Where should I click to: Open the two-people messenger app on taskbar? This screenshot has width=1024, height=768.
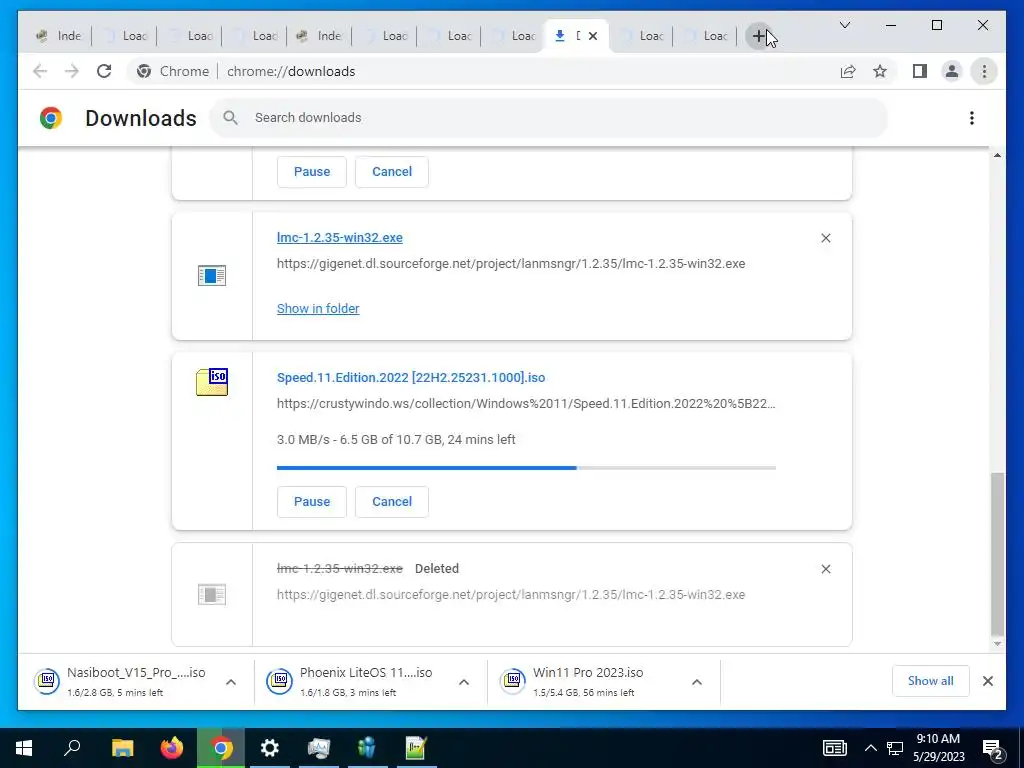pos(367,748)
